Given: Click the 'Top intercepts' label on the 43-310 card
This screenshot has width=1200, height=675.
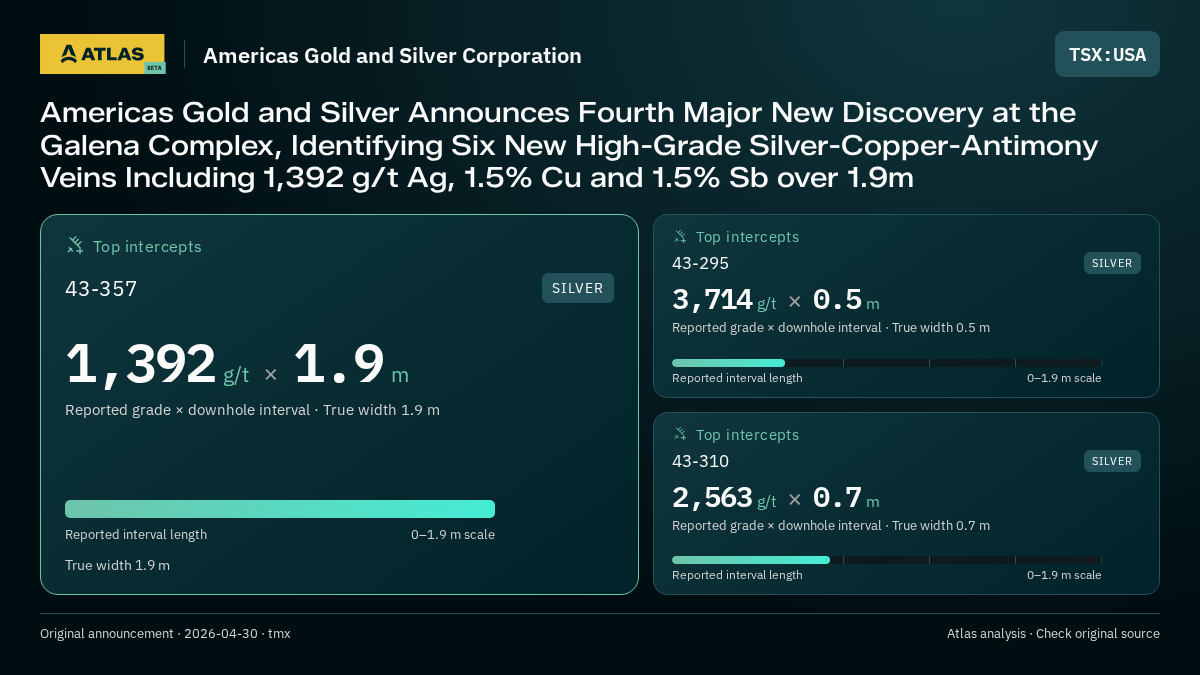Looking at the screenshot, I should (747, 435).
